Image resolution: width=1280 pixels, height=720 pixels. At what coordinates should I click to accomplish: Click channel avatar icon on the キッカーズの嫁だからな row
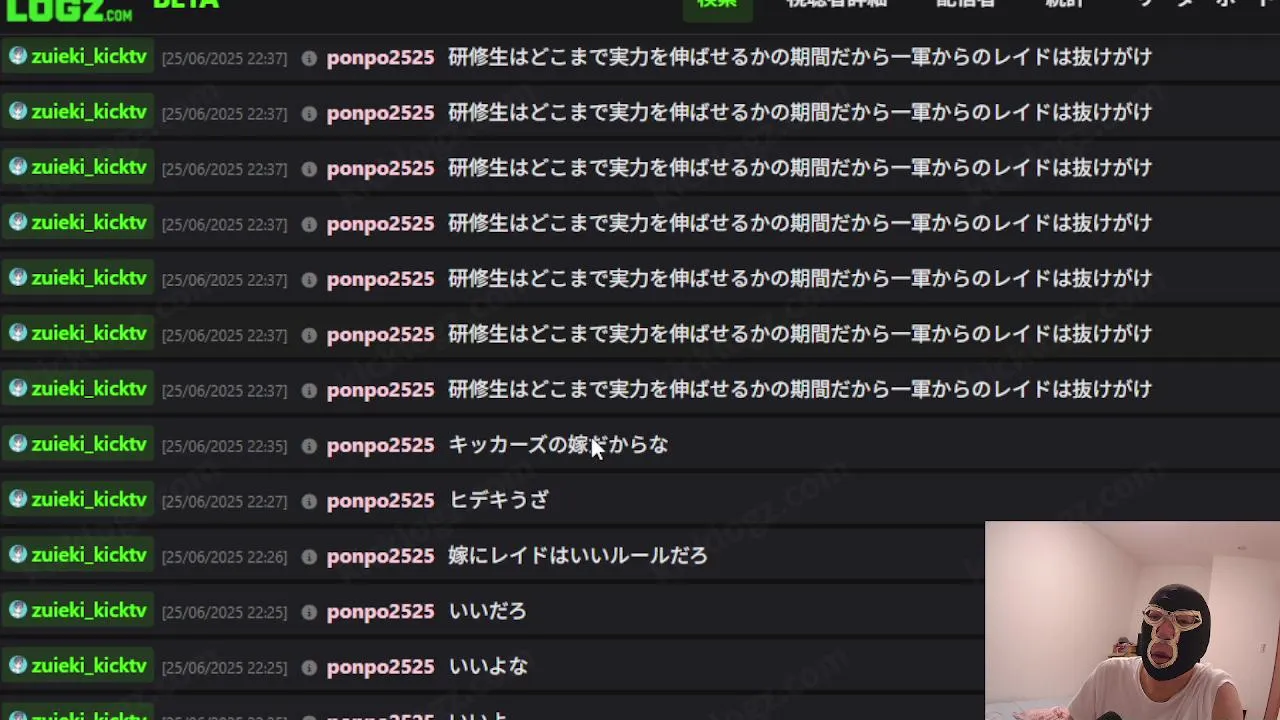[x=18, y=444]
